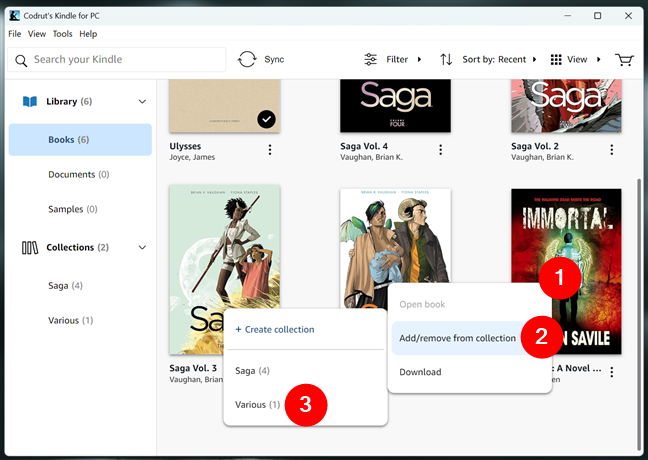Image resolution: width=648 pixels, height=460 pixels.
Task: Open three-dot menu for Saga Vol. 4
Action: [441, 150]
